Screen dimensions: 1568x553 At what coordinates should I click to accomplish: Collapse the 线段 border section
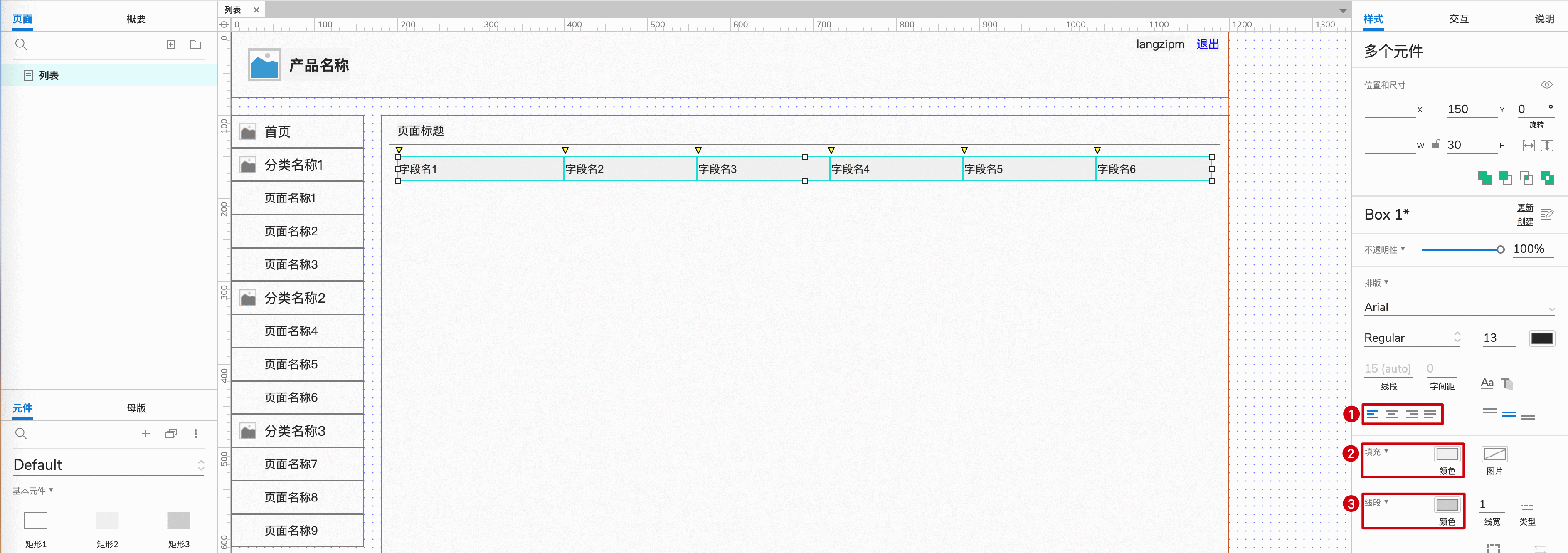click(x=1376, y=502)
